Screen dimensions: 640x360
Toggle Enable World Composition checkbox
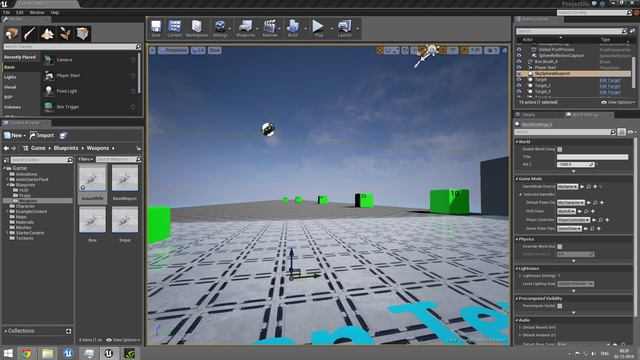(560, 149)
